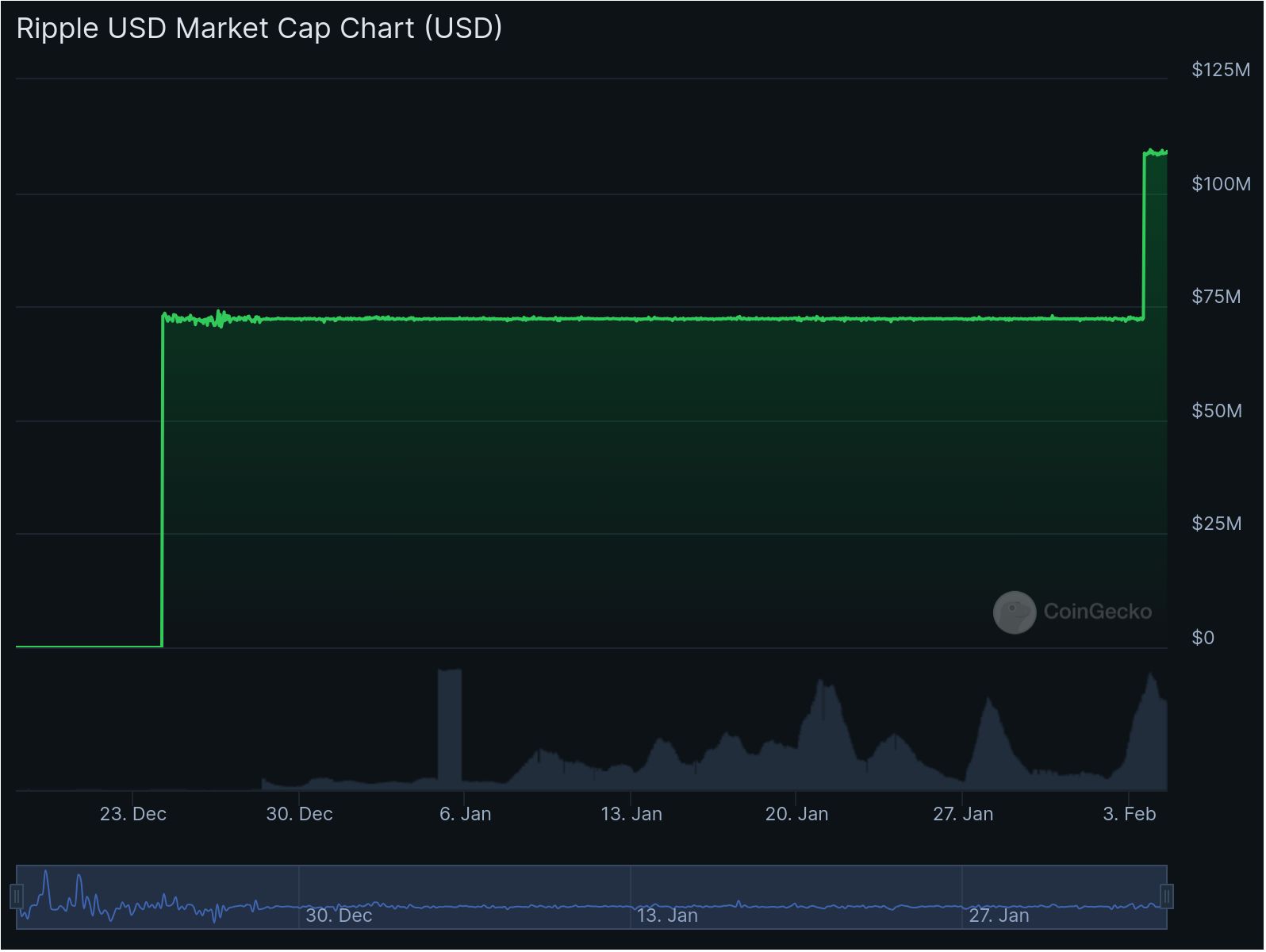Click the 13. Jan navigator label
This screenshot has height=952, width=1266.
click(x=667, y=916)
